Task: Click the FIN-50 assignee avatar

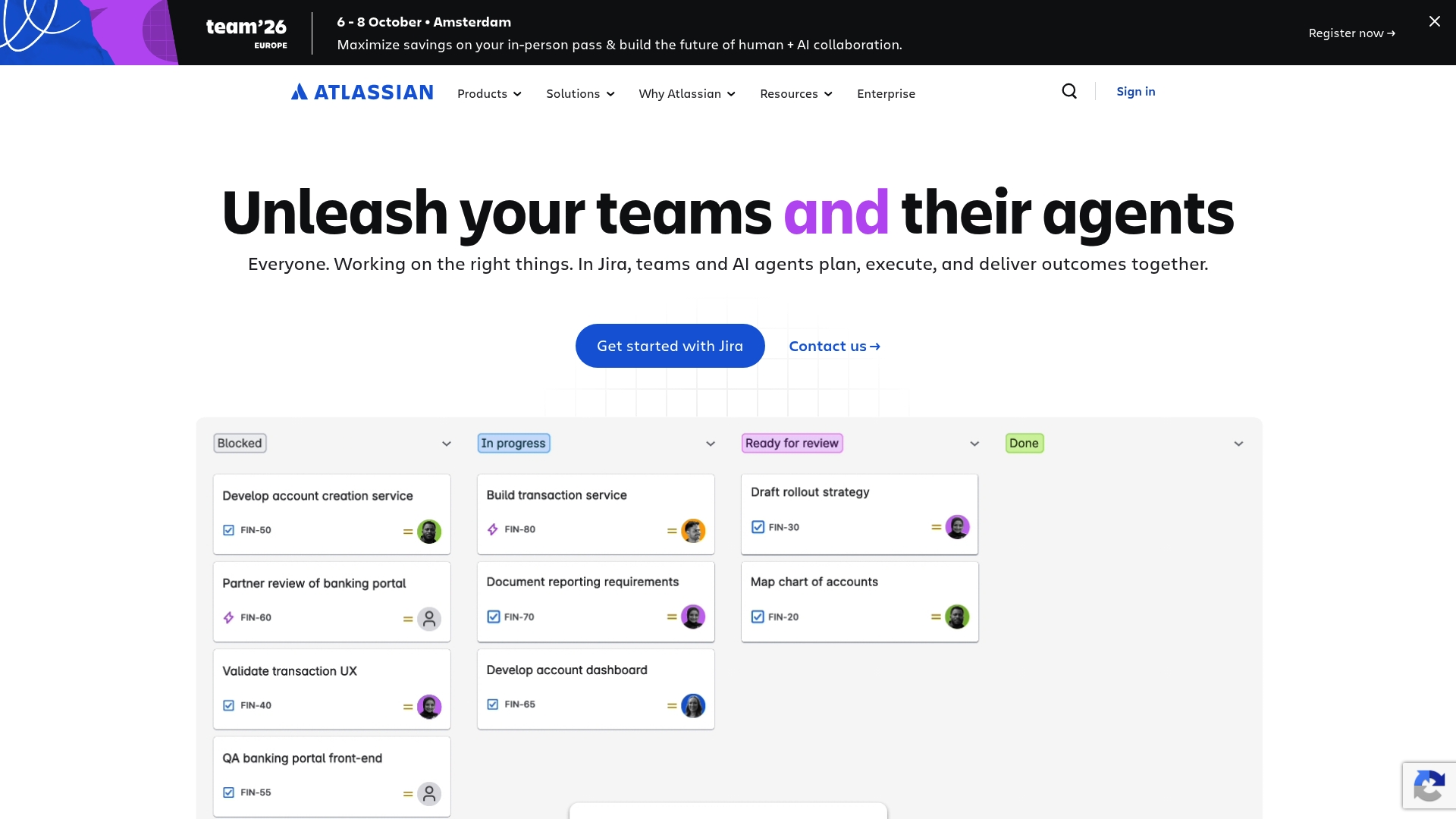Action: pyautogui.click(x=429, y=531)
